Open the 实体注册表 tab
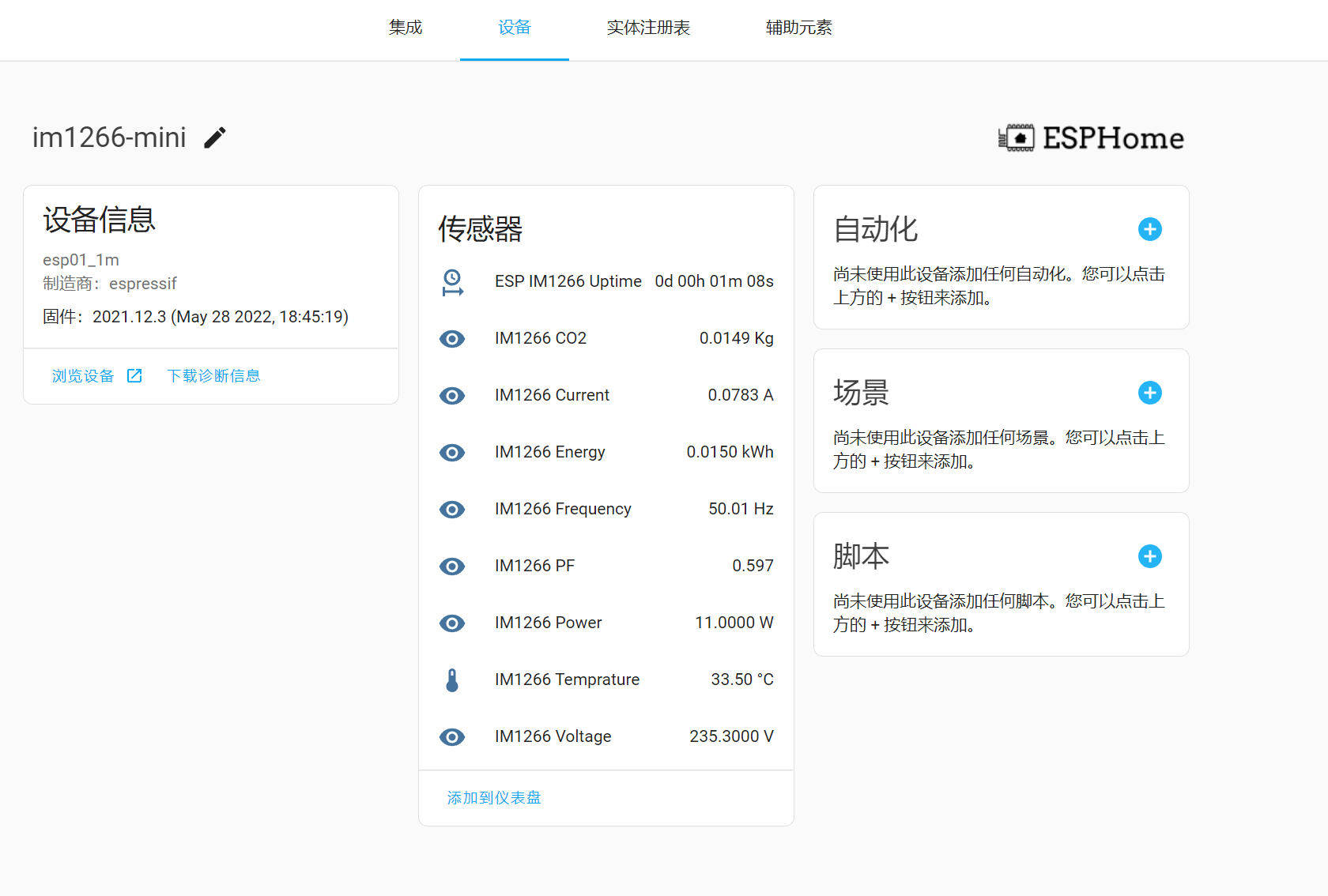 (x=648, y=28)
